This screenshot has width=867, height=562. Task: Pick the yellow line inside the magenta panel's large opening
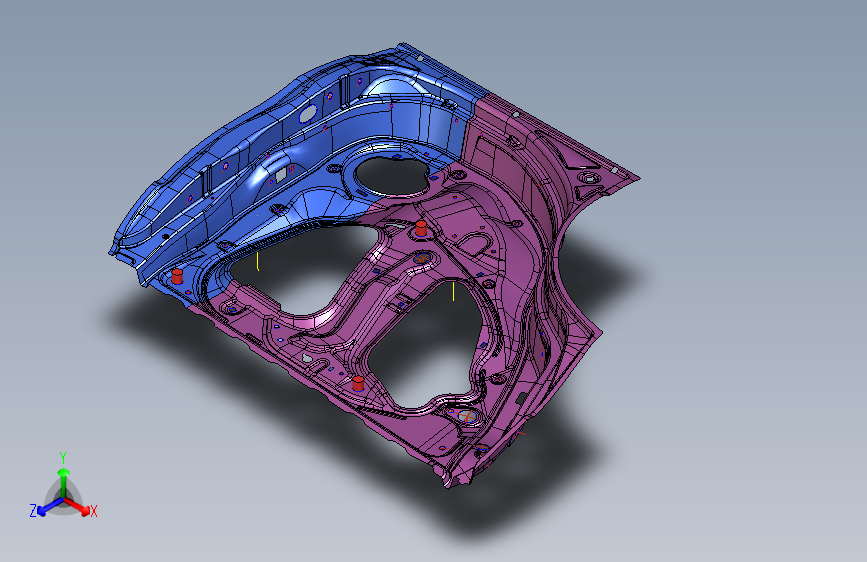click(x=453, y=291)
